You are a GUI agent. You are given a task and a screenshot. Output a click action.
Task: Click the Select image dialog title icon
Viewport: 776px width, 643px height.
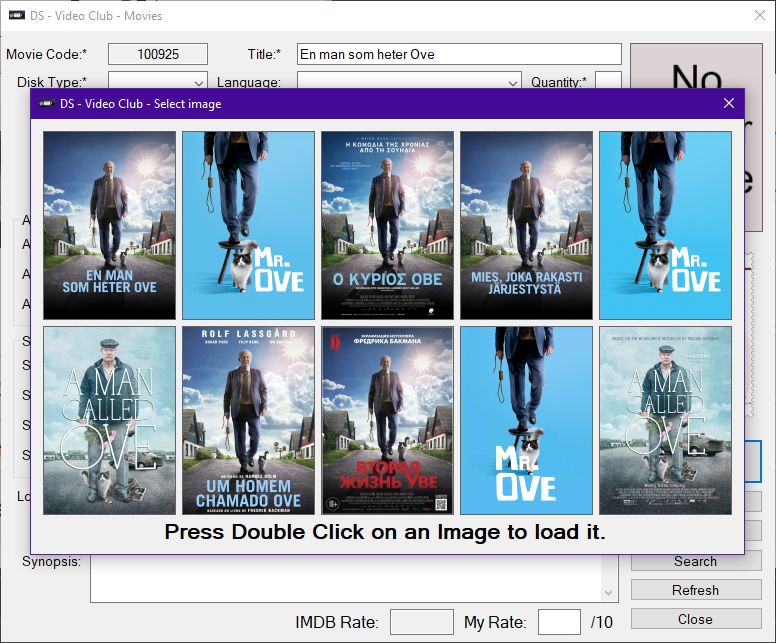(x=47, y=103)
